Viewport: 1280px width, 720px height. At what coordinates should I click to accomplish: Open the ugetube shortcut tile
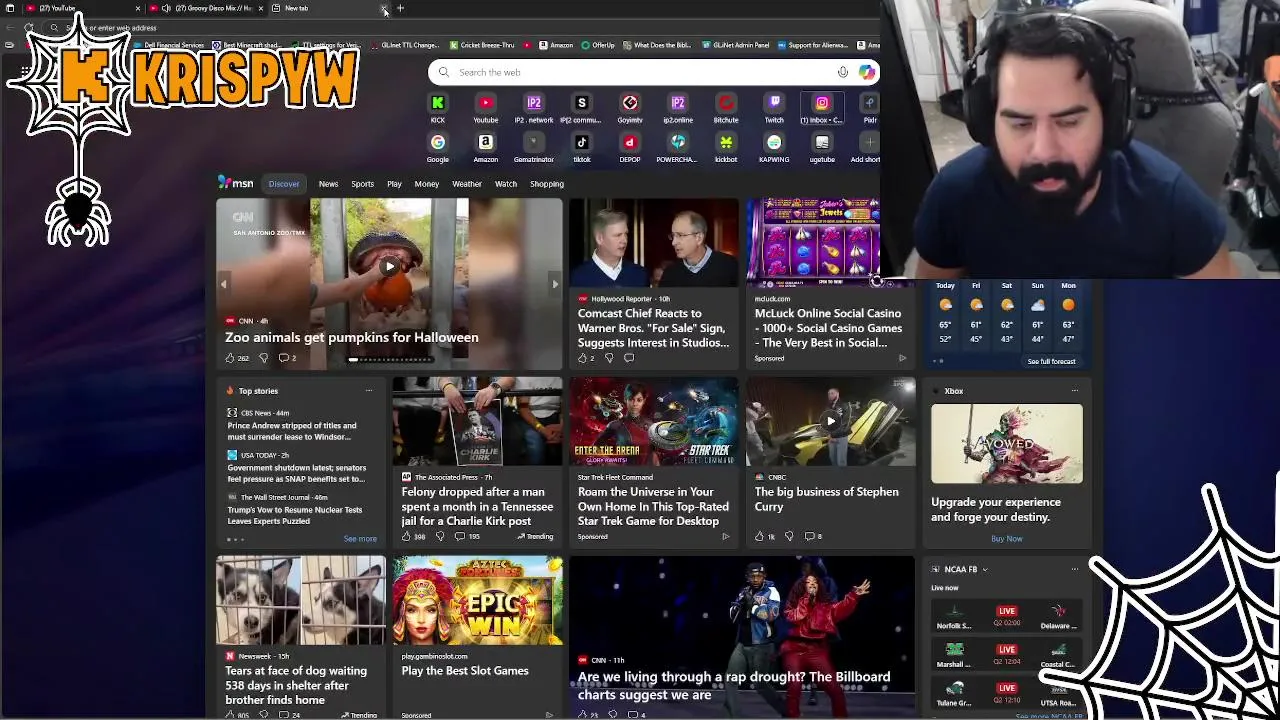point(822,148)
